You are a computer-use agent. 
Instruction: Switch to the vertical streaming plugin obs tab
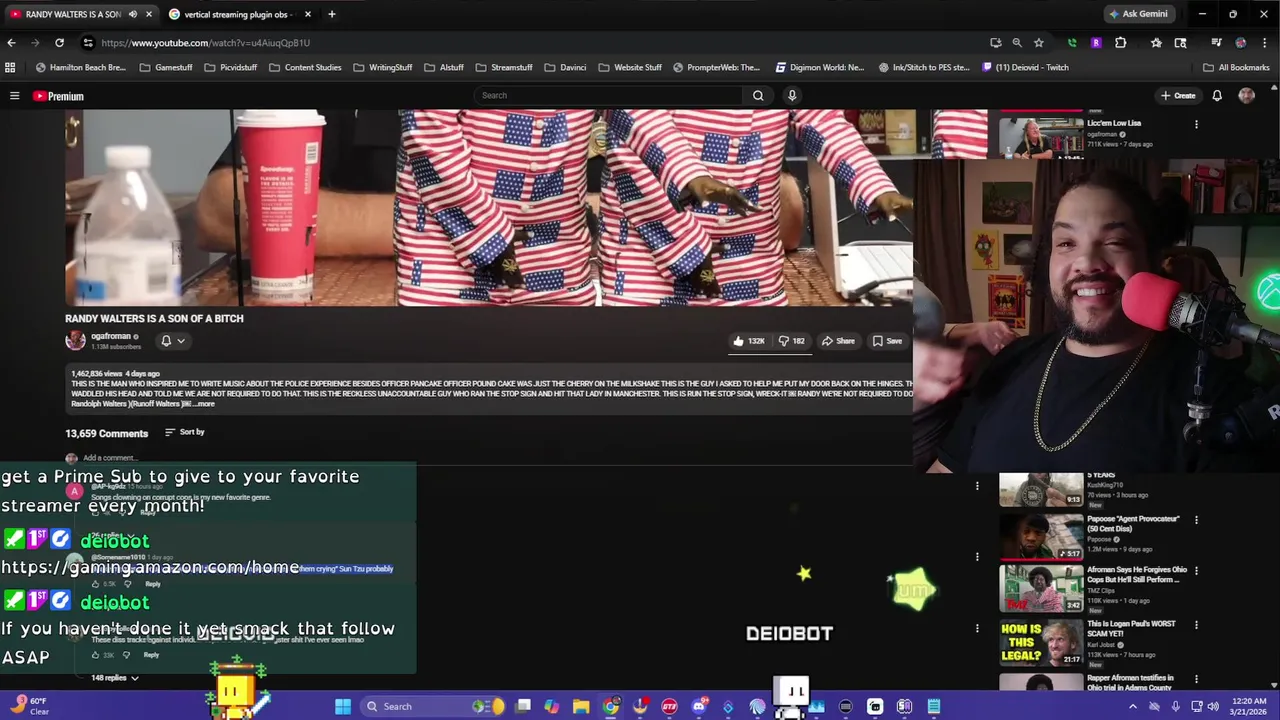coord(240,14)
